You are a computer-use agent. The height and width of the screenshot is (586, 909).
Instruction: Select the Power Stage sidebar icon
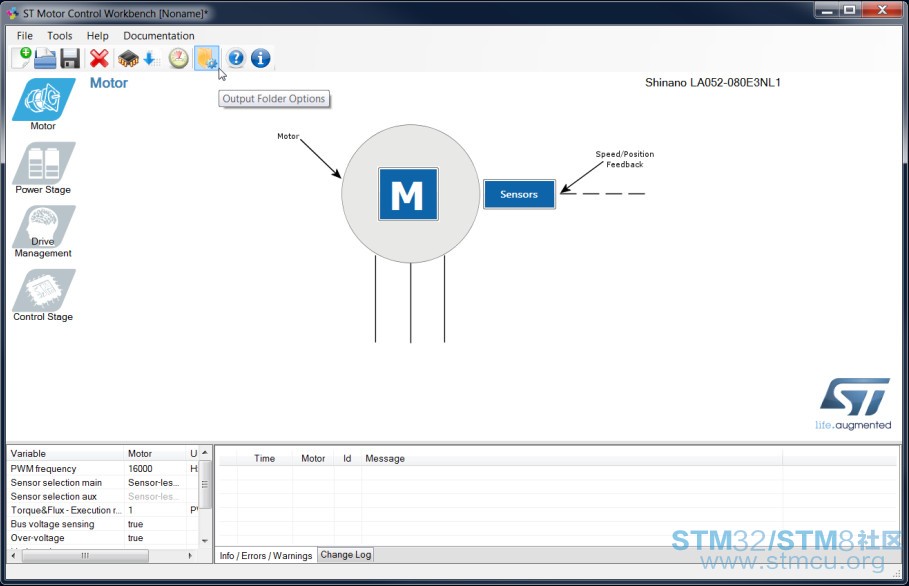click(x=43, y=168)
